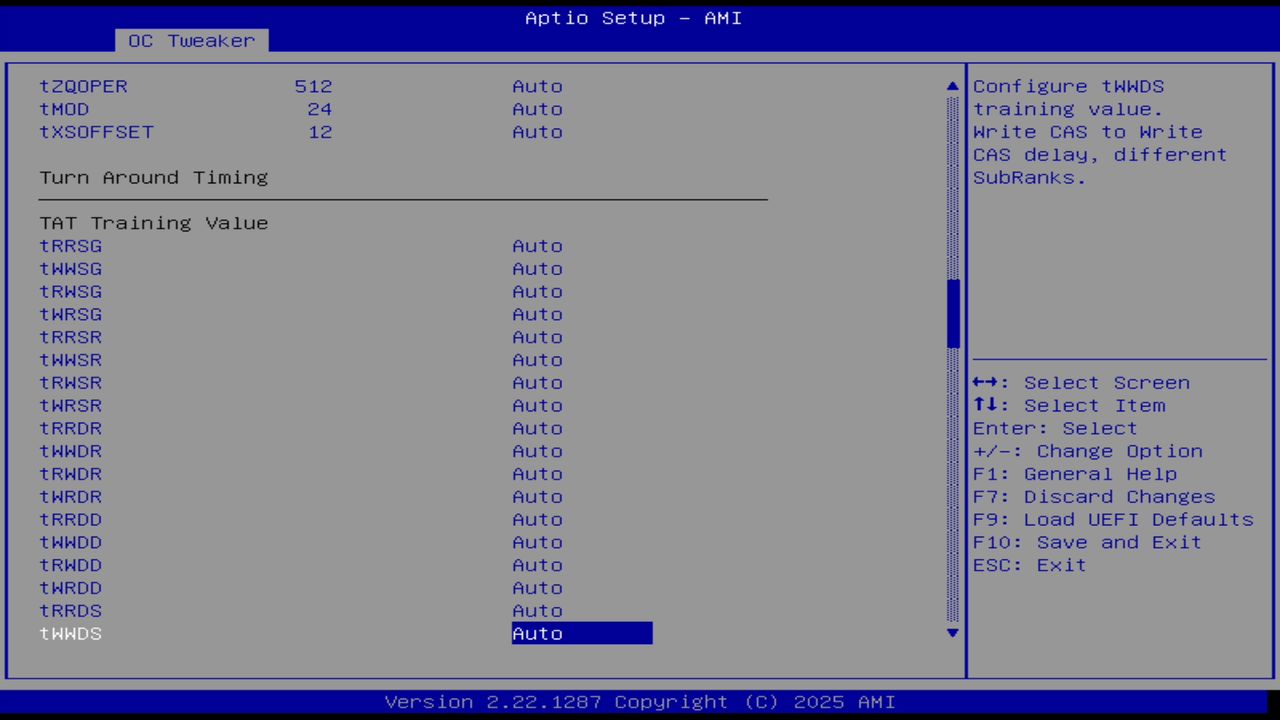
Task: Open the tWRSG Auto setting
Action: click(537, 315)
